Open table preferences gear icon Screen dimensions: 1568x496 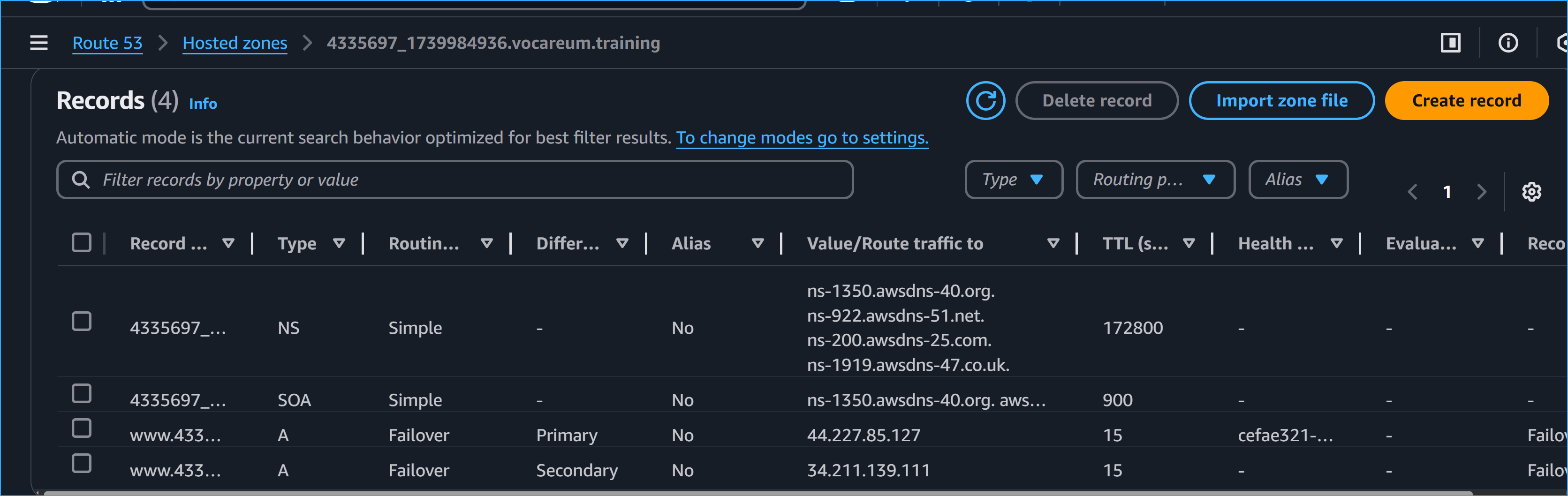pyautogui.click(x=1531, y=192)
